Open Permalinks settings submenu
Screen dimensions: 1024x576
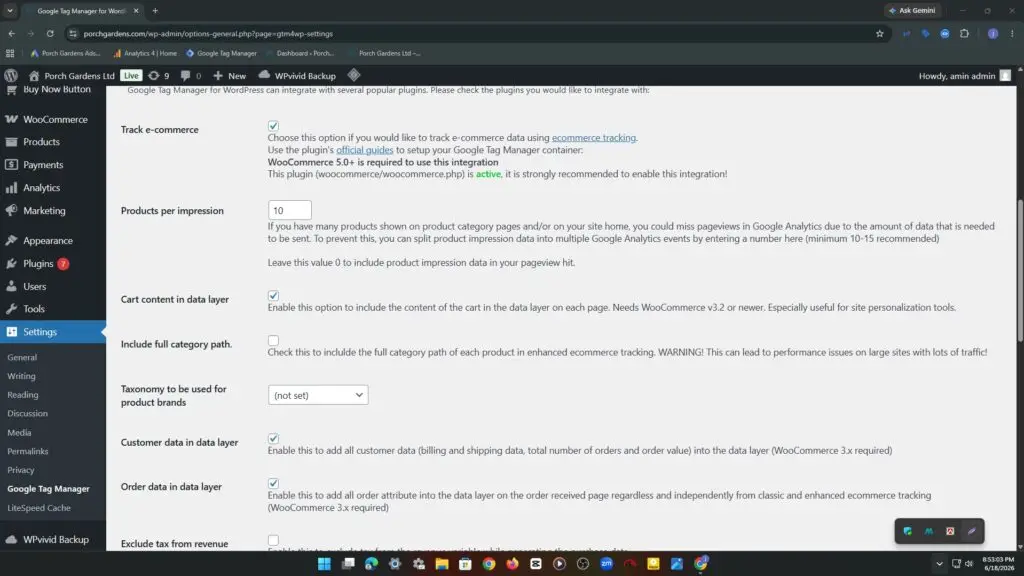tap(27, 451)
